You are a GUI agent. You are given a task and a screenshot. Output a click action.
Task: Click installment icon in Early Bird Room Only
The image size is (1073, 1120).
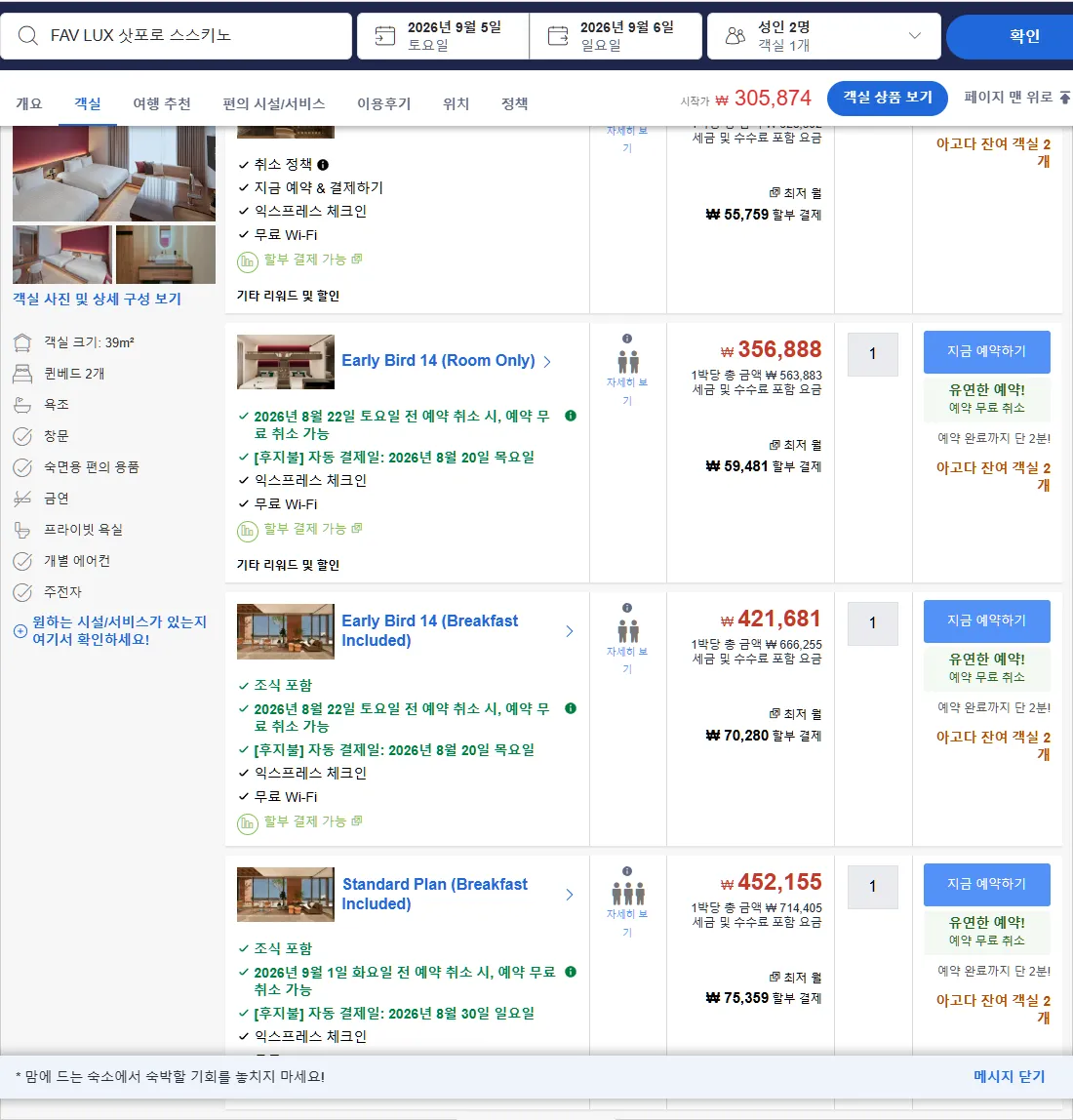pos(247,532)
